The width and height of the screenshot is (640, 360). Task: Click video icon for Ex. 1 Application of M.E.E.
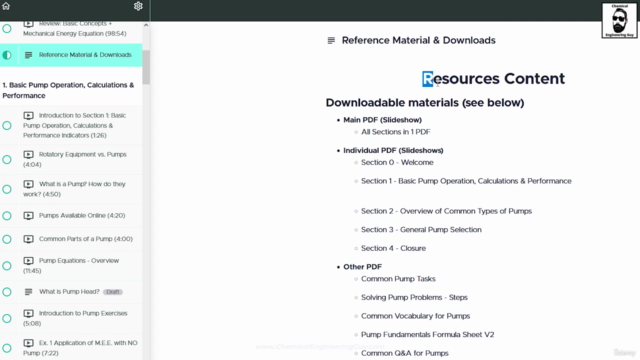tap(28, 343)
